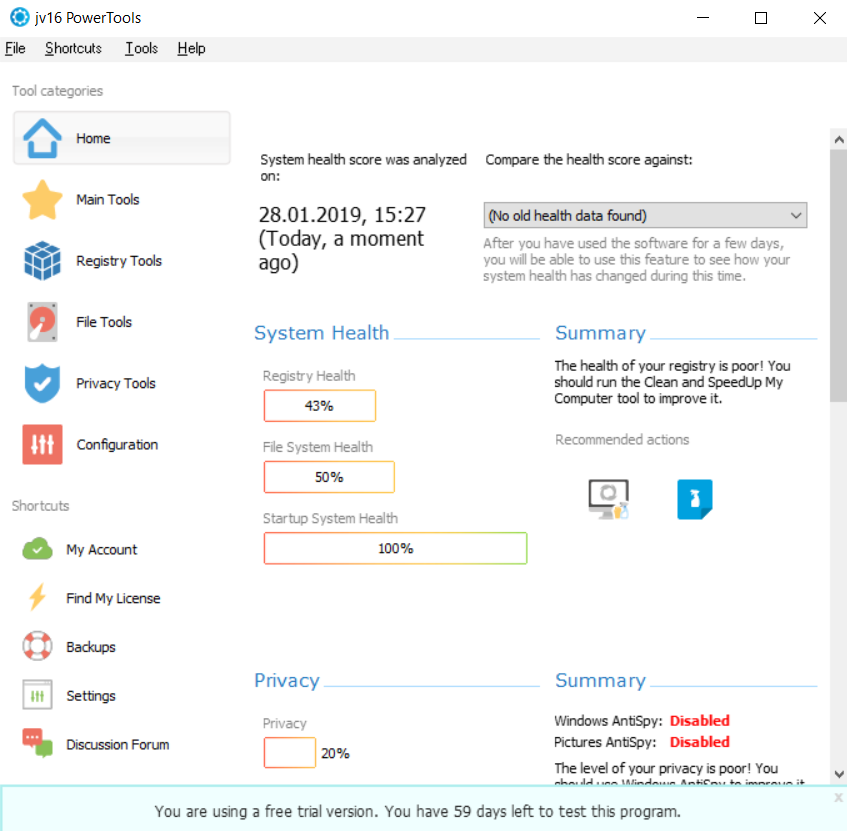Open the Home category house icon

42,138
